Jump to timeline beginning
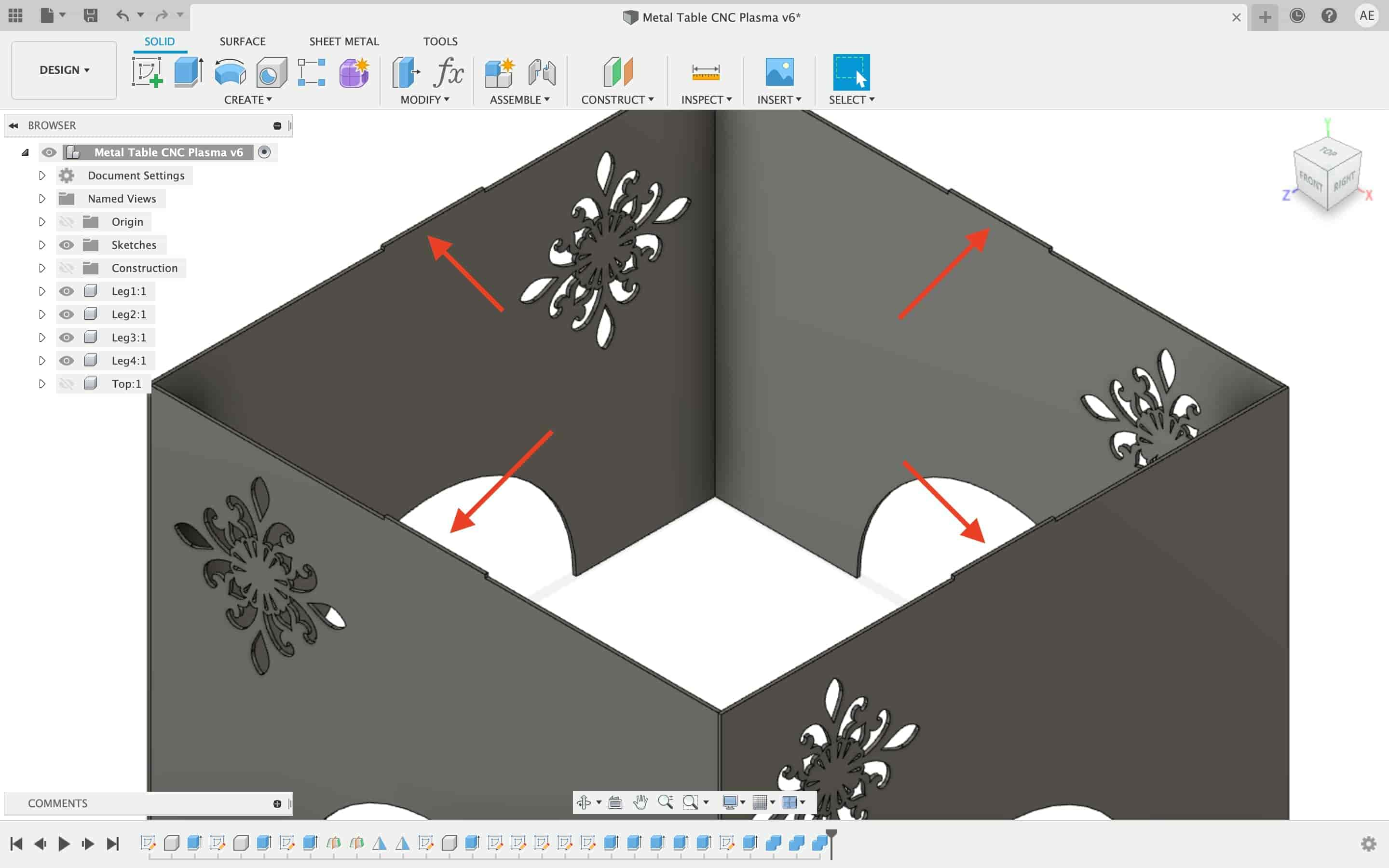Screen dimensions: 1389x868 16,844
